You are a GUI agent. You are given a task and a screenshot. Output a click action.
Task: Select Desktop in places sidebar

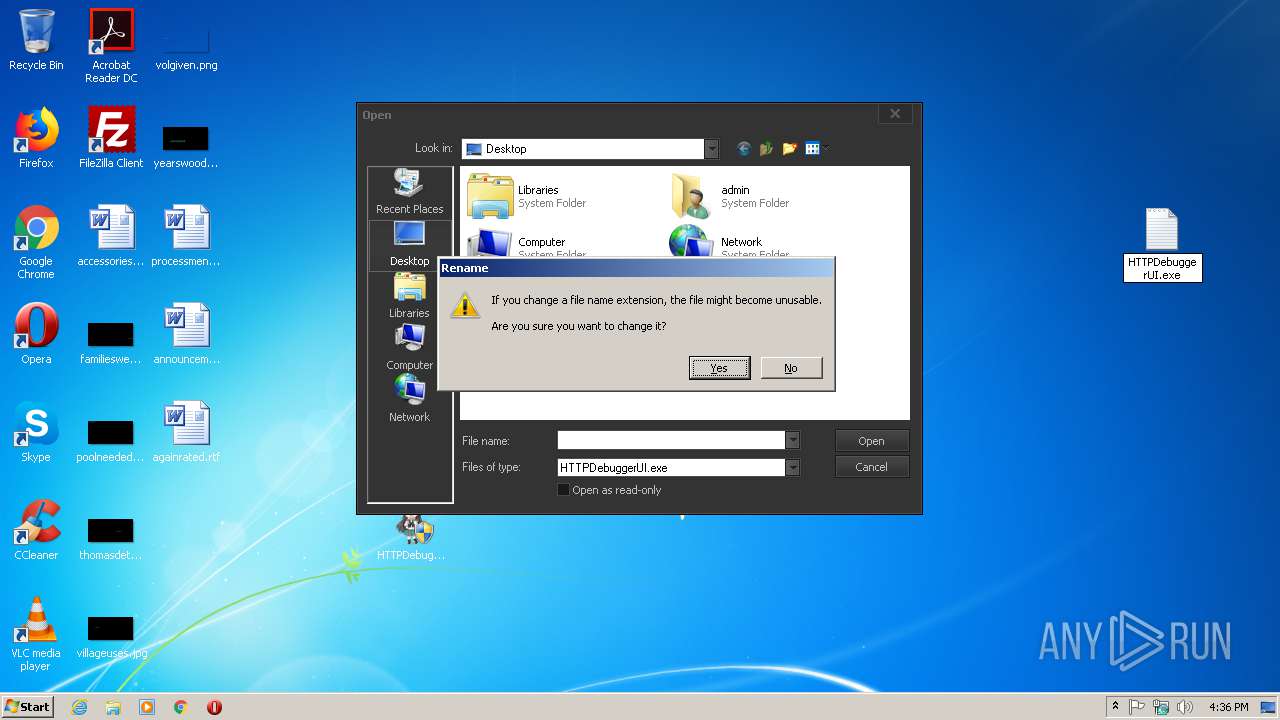tap(409, 244)
